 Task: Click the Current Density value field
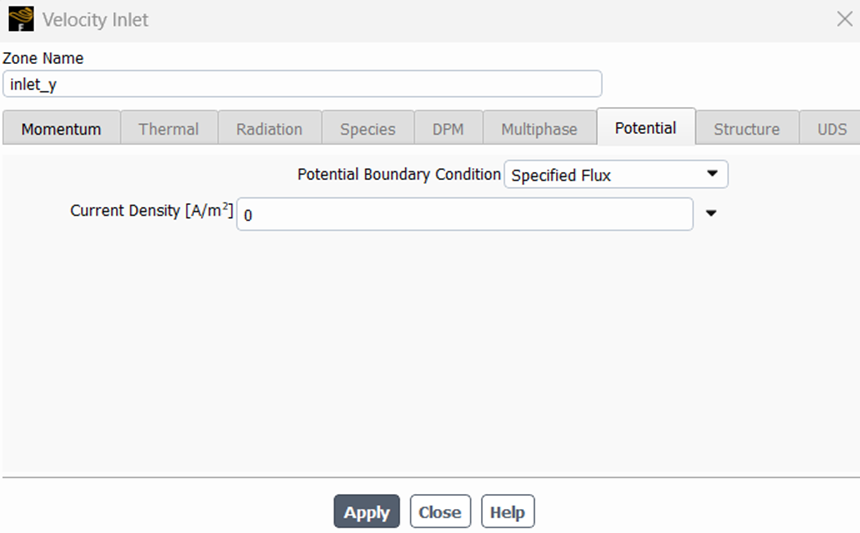pos(465,214)
